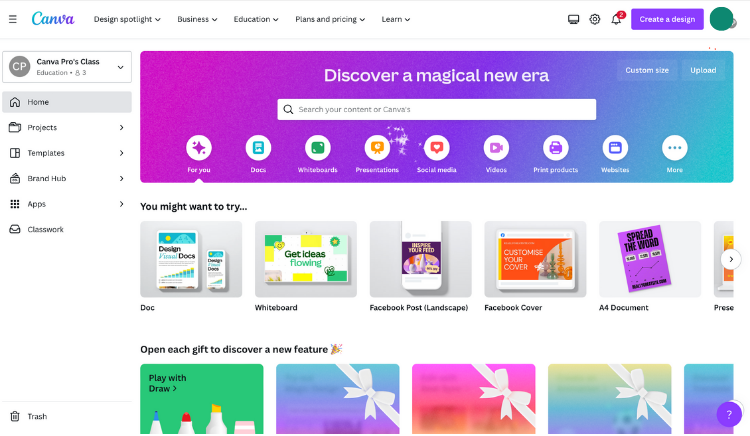This screenshot has height=436, width=750.
Task: Select the Print products category icon
Action: [556, 148]
